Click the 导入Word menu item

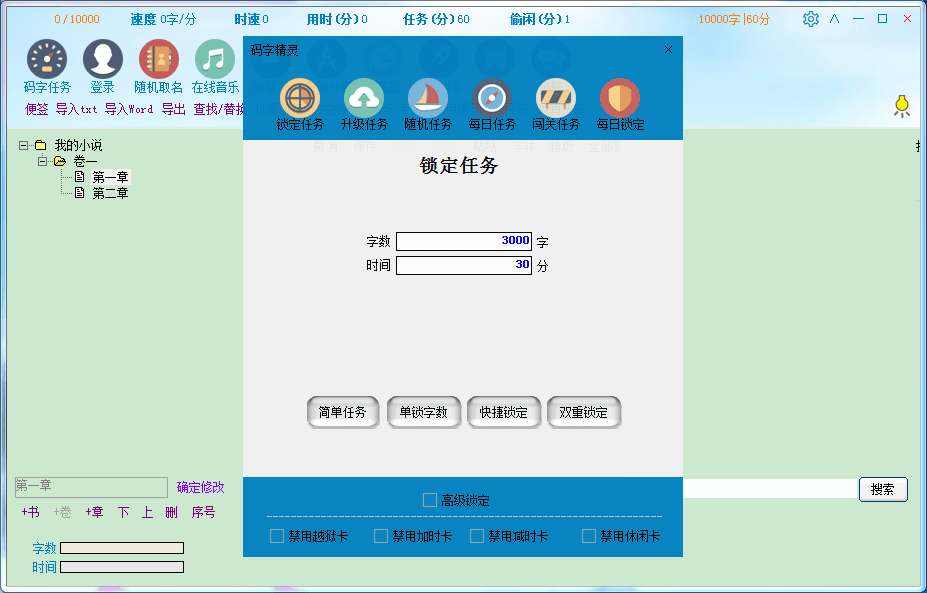tap(129, 109)
